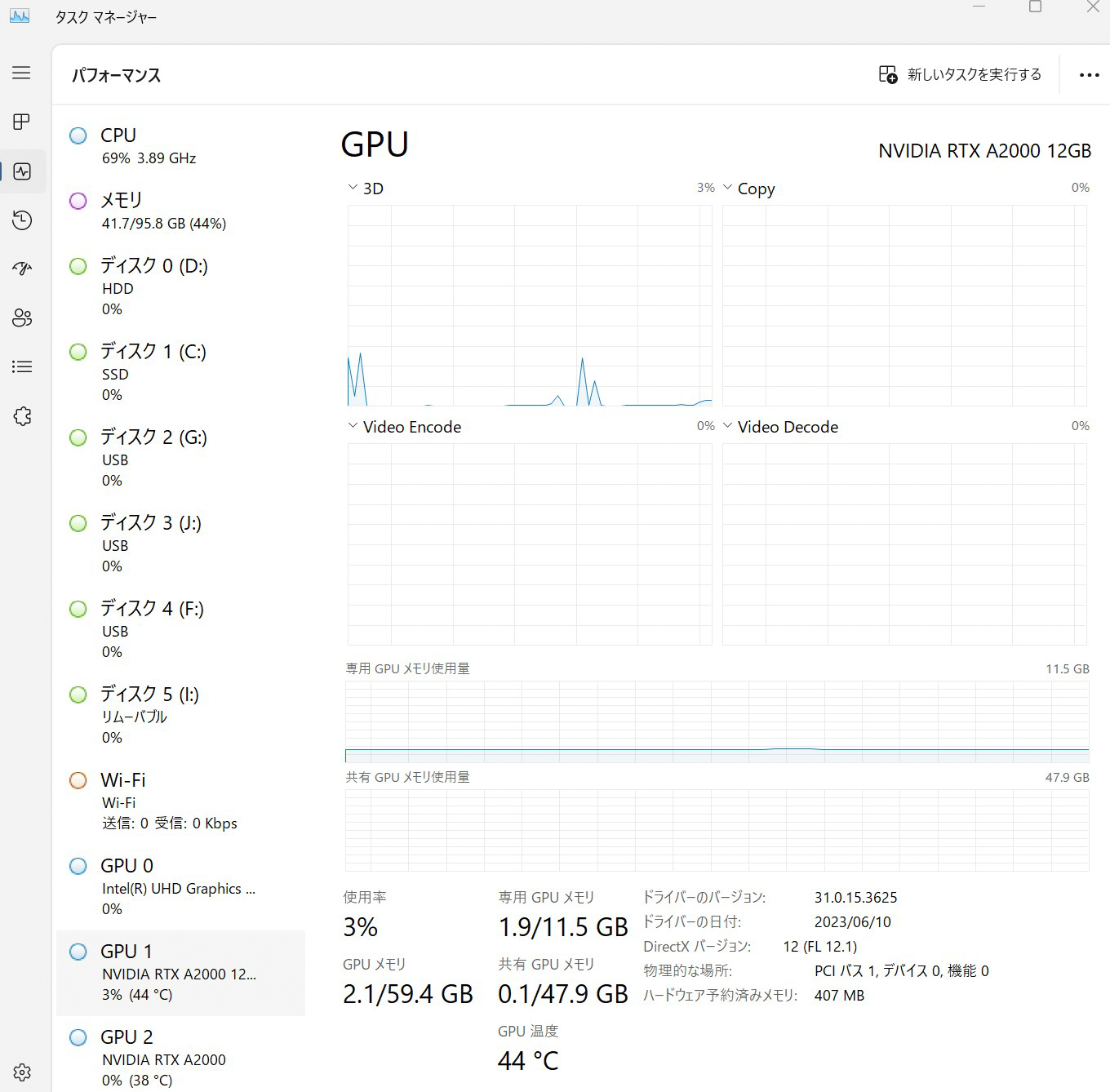The width and height of the screenshot is (1110, 1092).
Task: Click the NVIDIA RTX A2000 12GB heading
Action: (984, 151)
